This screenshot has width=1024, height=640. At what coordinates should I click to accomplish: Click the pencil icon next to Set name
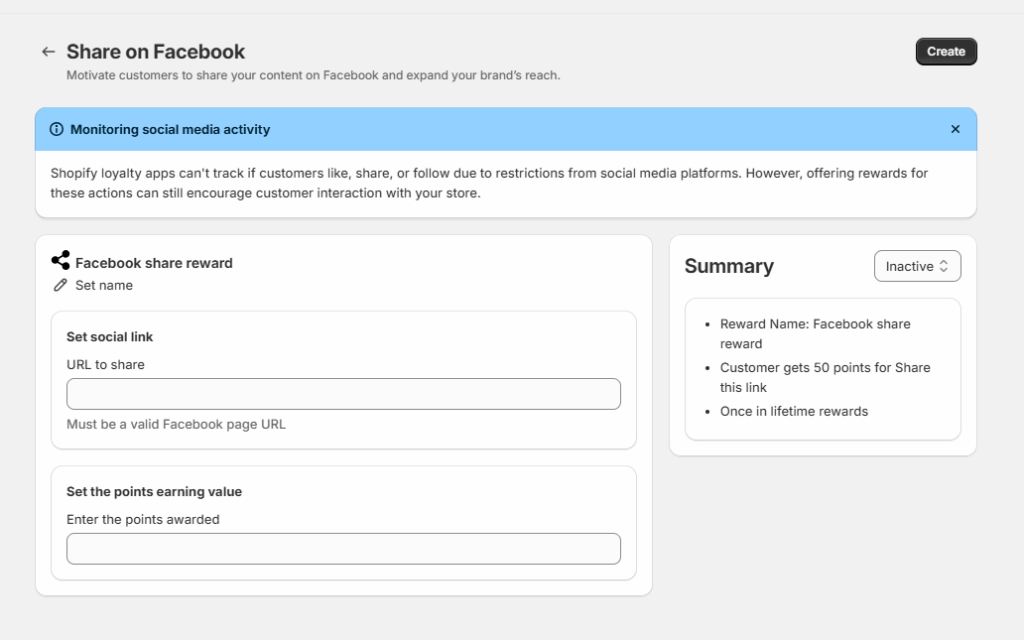point(60,285)
